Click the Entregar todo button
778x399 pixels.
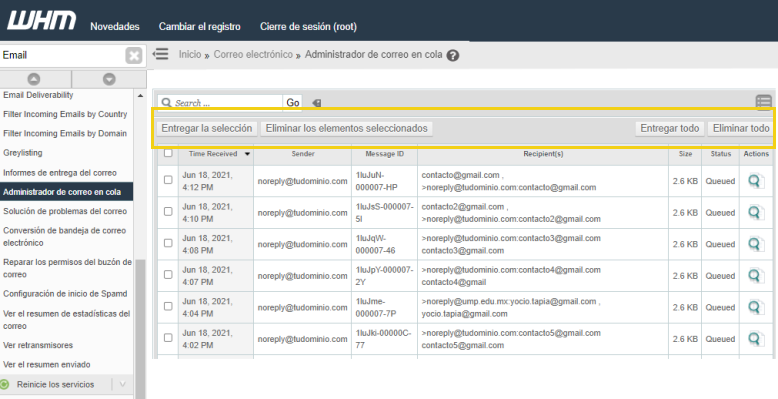669,129
